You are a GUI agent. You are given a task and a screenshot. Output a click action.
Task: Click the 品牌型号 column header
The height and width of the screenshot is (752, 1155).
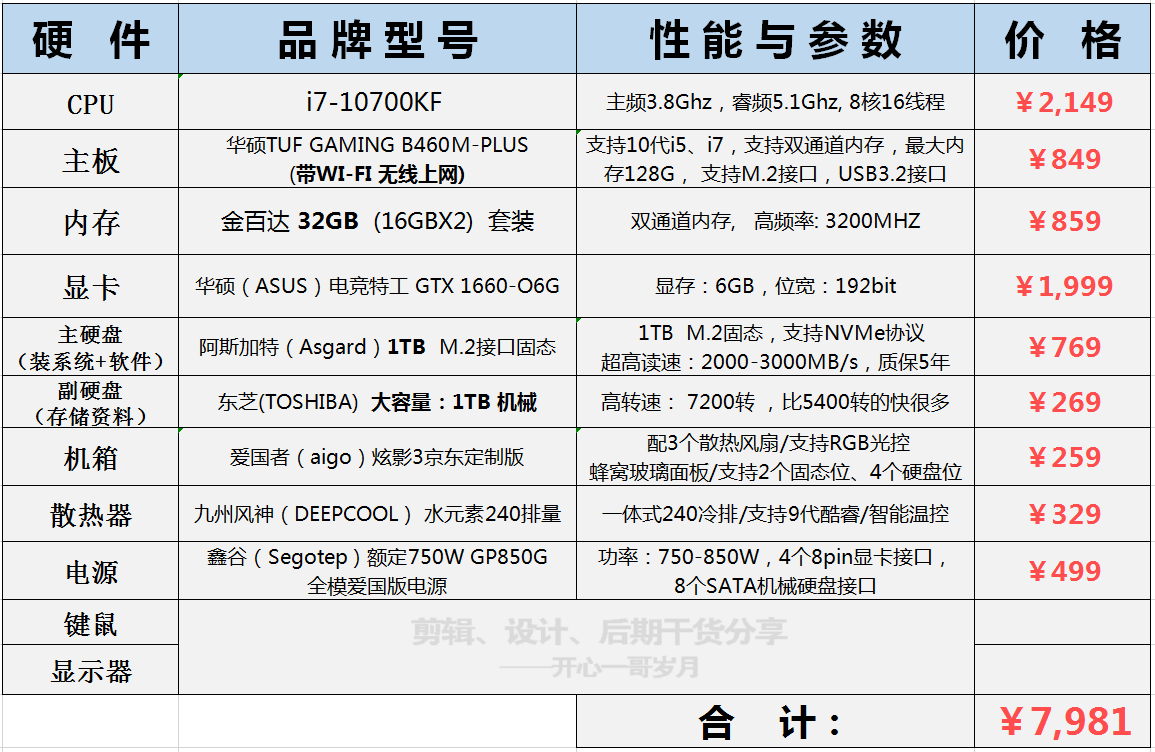(x=377, y=38)
